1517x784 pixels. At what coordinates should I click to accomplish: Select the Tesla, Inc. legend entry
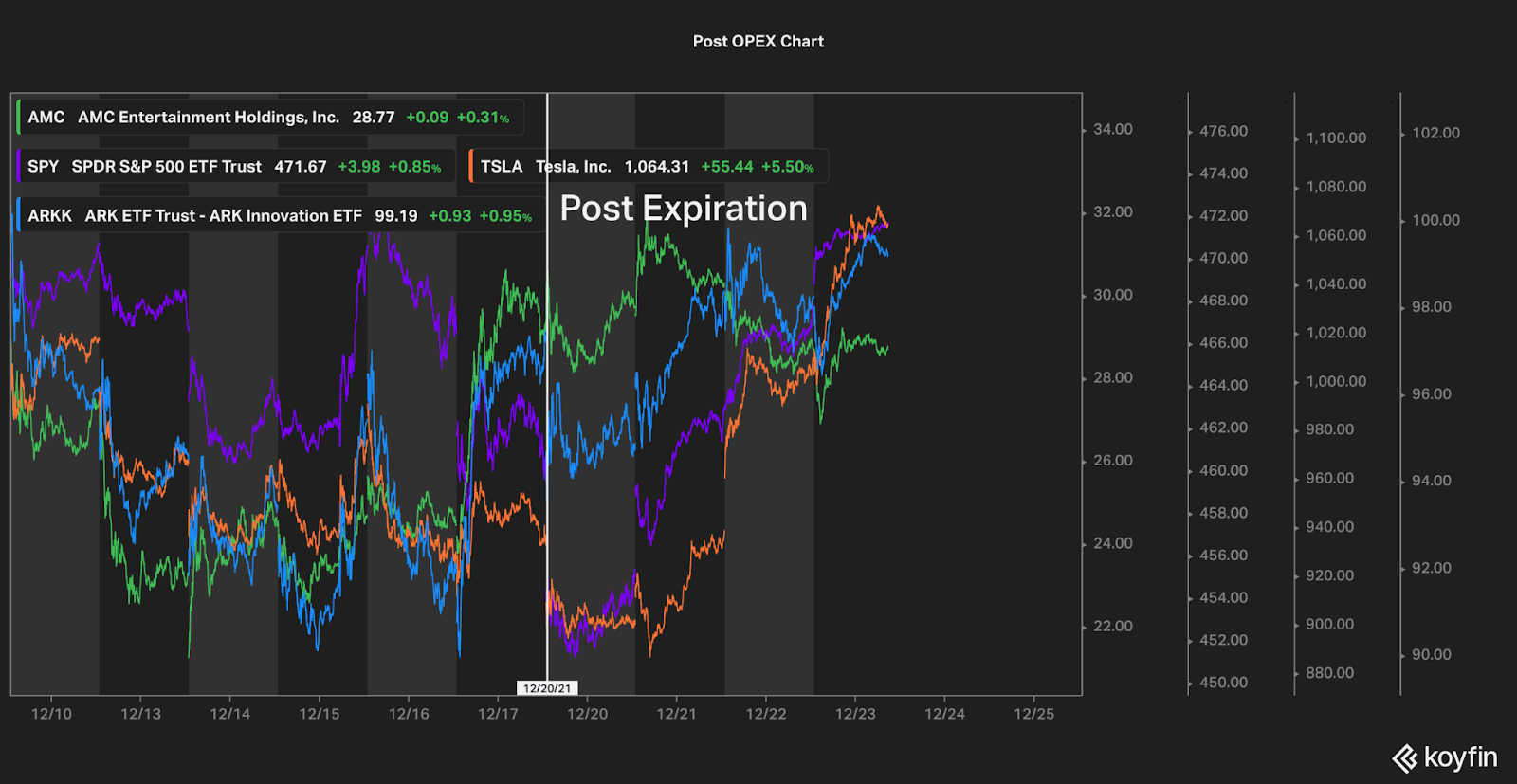(x=649, y=167)
